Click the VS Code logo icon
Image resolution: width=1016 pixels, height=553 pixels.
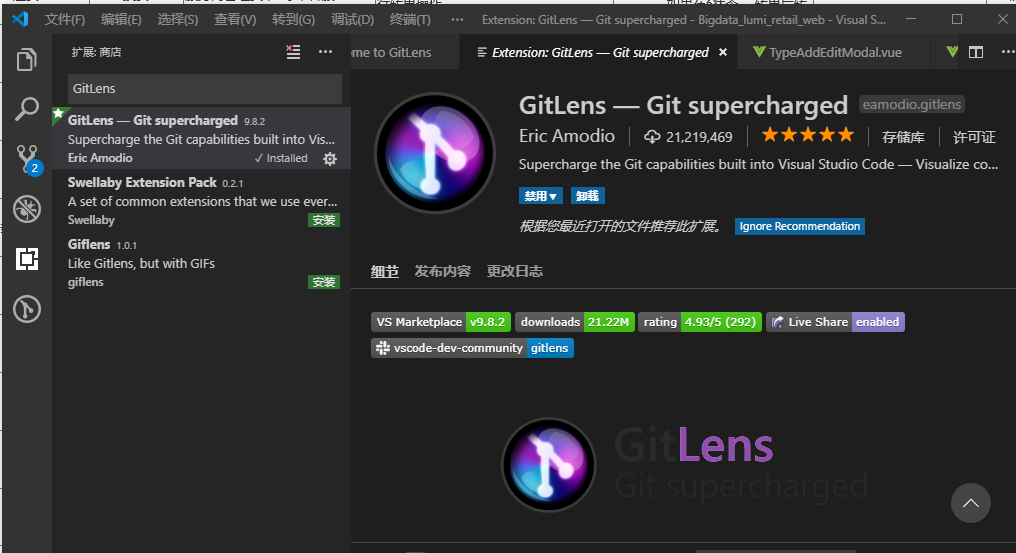click(x=20, y=19)
